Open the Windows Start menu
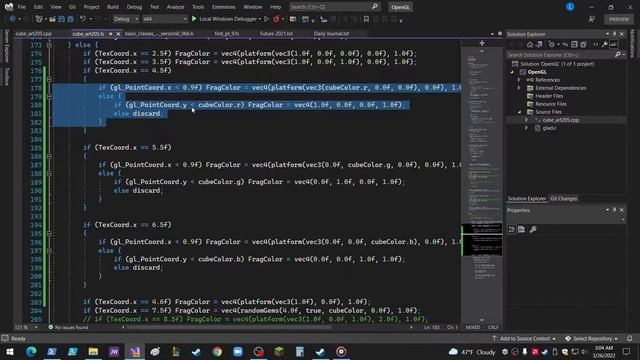The width and height of the screenshot is (640, 360). coord(10,351)
